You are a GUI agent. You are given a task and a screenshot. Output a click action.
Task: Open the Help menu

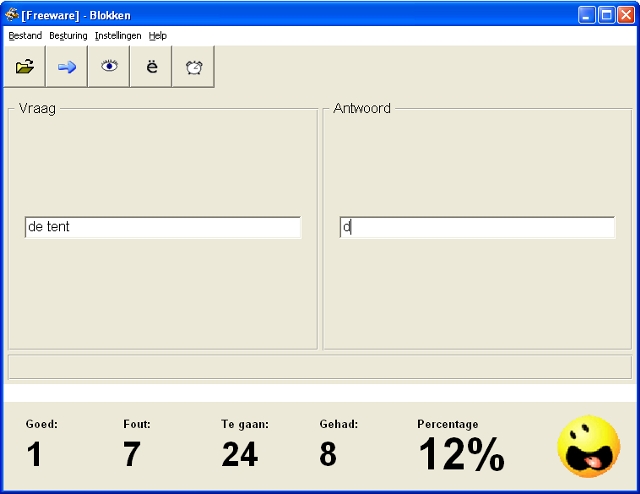click(158, 36)
